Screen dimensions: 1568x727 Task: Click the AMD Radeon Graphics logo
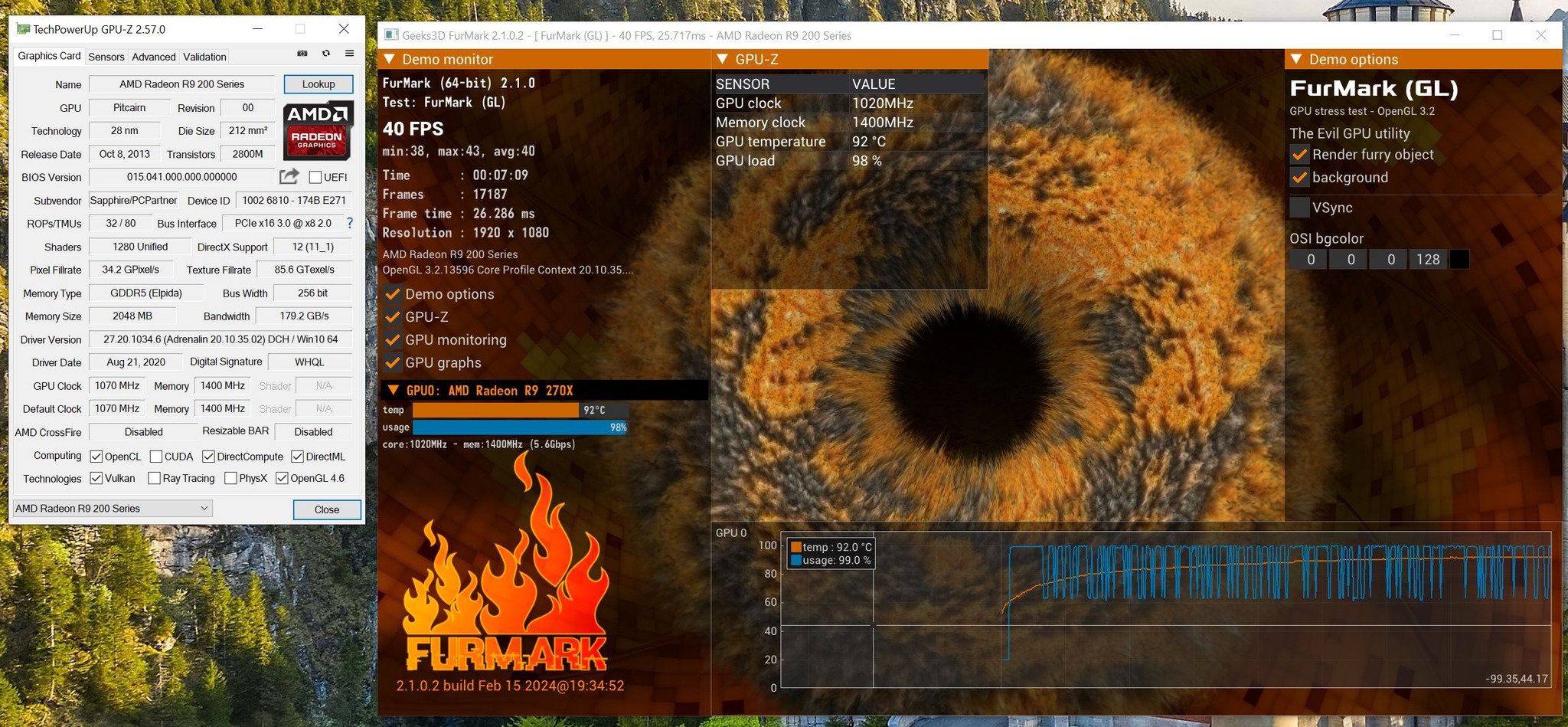pyautogui.click(x=318, y=130)
